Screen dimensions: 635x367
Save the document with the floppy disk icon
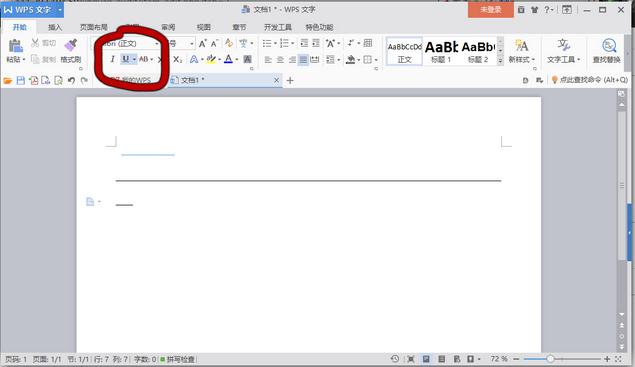[21, 80]
